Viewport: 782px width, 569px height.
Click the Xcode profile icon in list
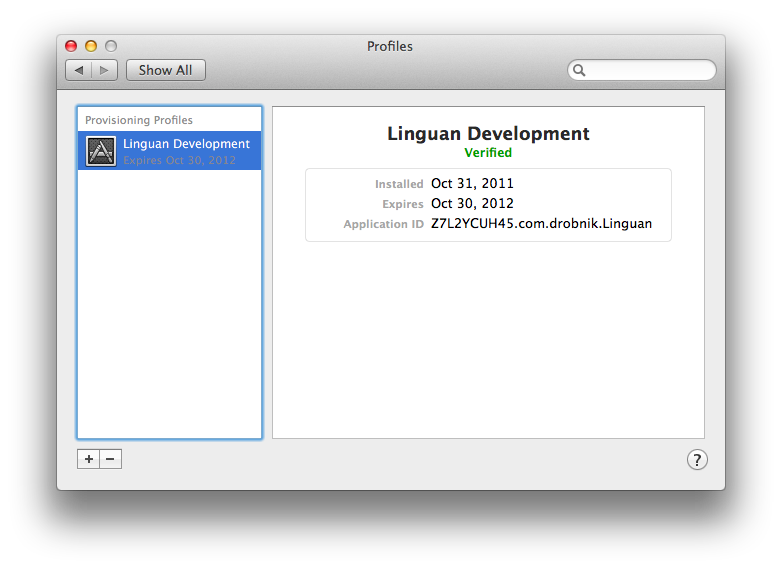101,151
